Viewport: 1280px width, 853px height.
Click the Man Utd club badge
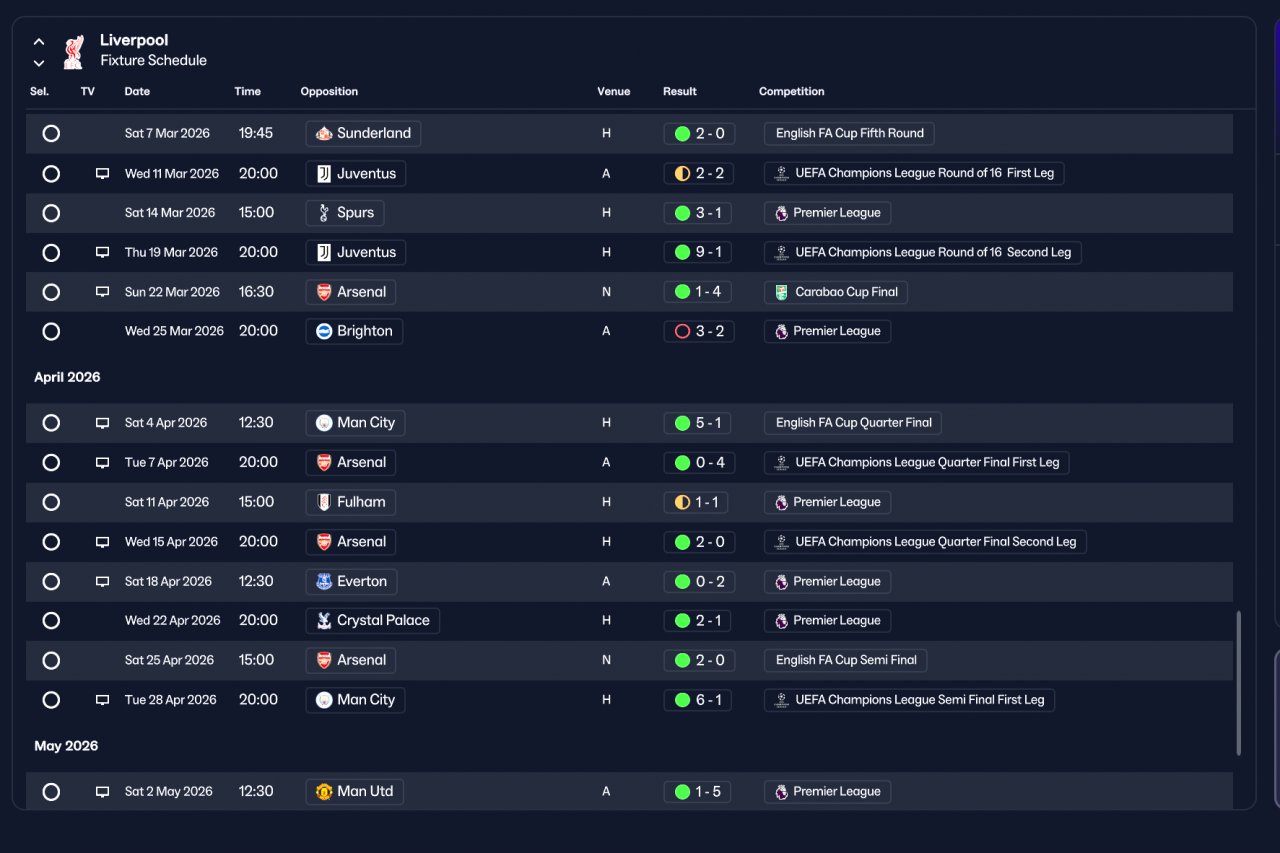click(x=324, y=791)
